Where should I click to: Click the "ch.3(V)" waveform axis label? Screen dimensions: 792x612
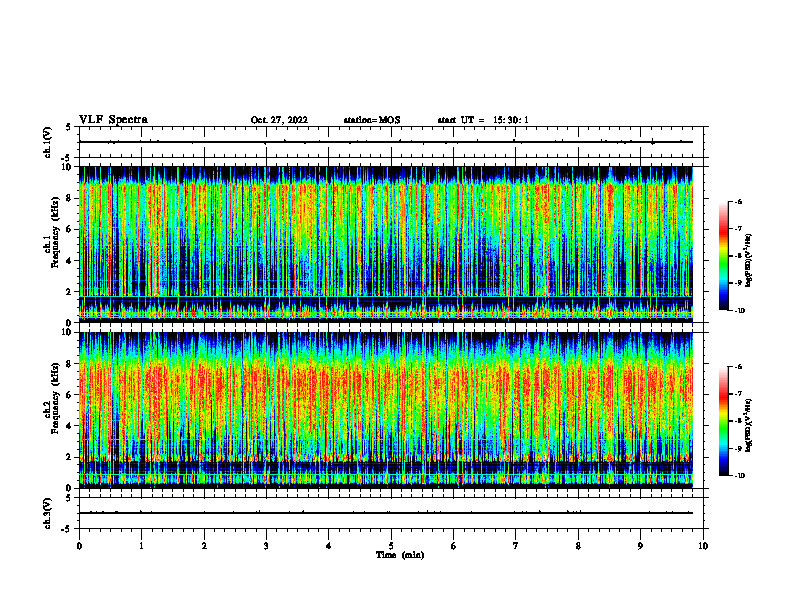47,514
